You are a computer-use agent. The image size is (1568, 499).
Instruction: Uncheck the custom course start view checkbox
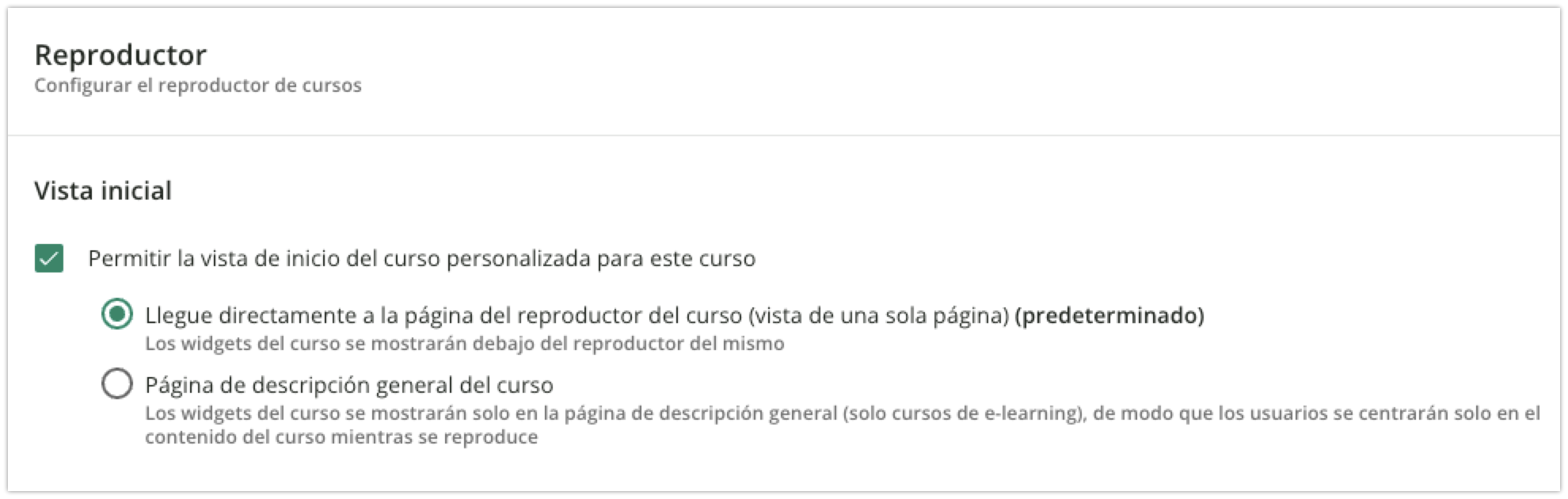click(49, 259)
